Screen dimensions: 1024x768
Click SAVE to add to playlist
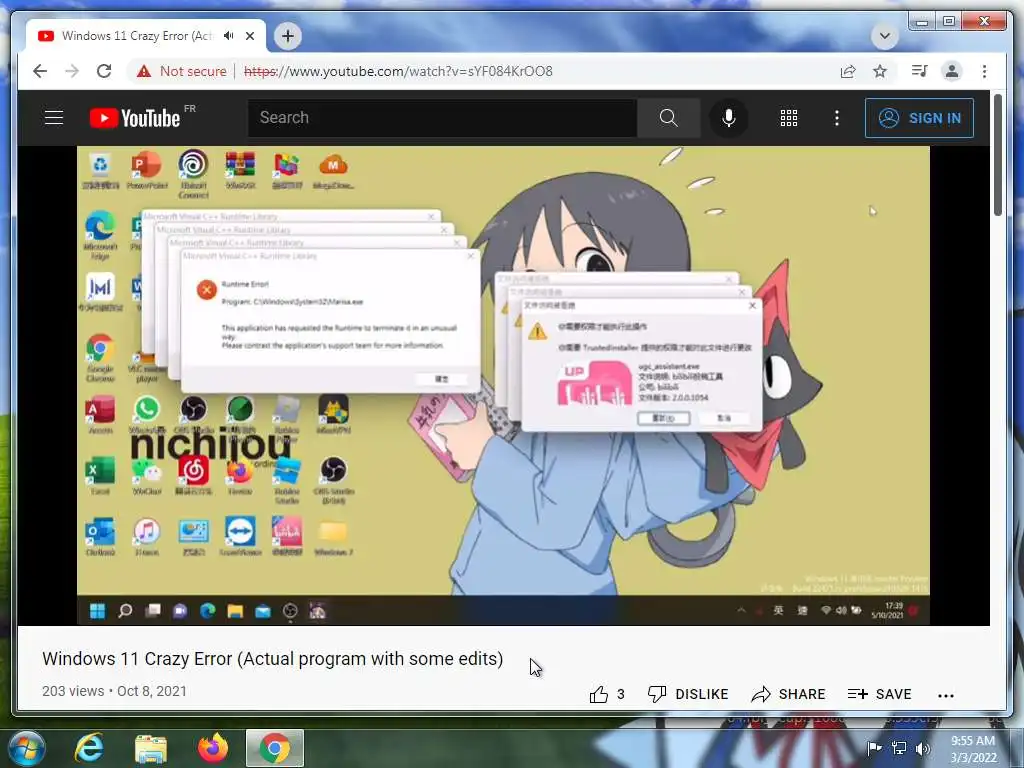point(879,694)
